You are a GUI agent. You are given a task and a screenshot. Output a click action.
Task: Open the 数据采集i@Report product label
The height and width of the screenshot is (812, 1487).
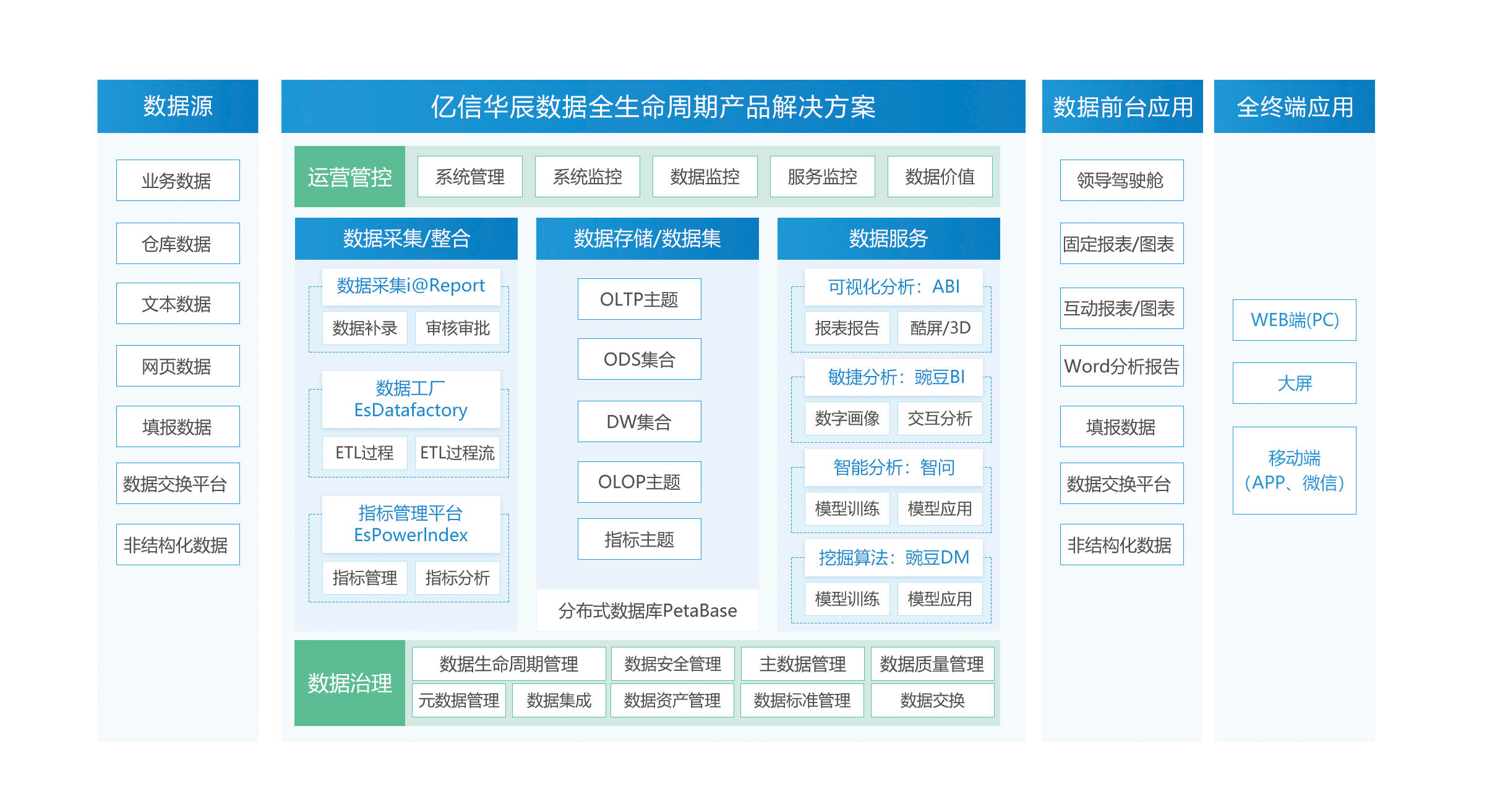tap(411, 286)
